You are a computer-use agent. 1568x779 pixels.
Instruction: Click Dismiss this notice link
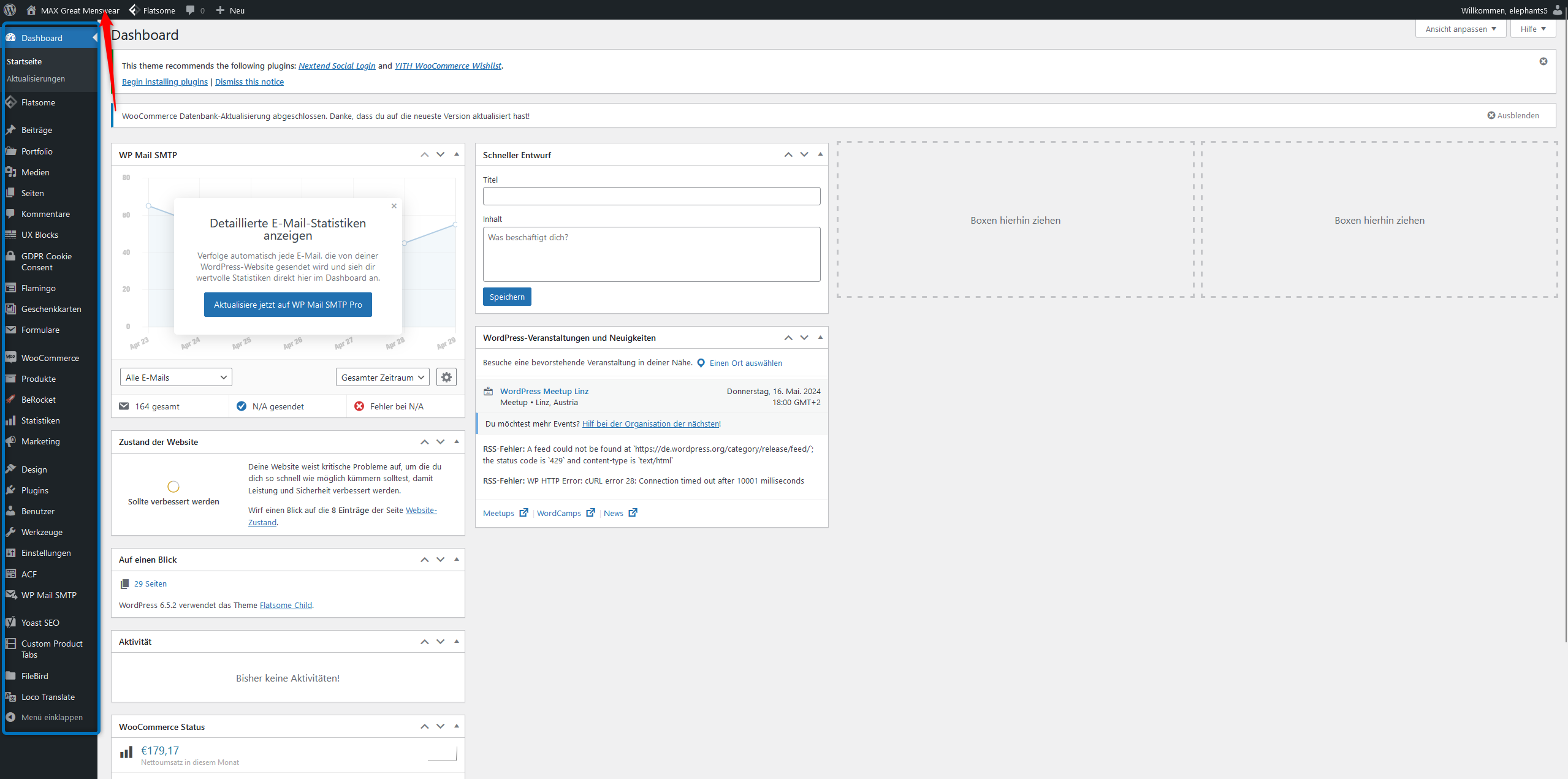tap(249, 82)
